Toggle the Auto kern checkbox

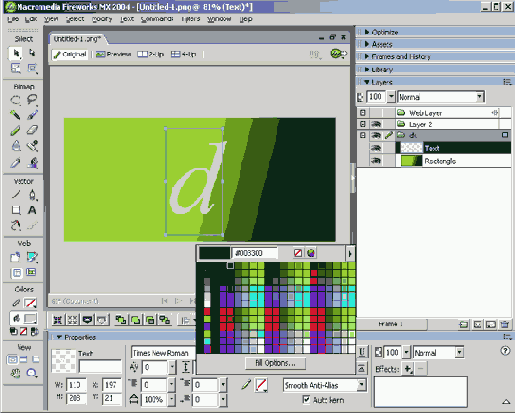(306, 399)
